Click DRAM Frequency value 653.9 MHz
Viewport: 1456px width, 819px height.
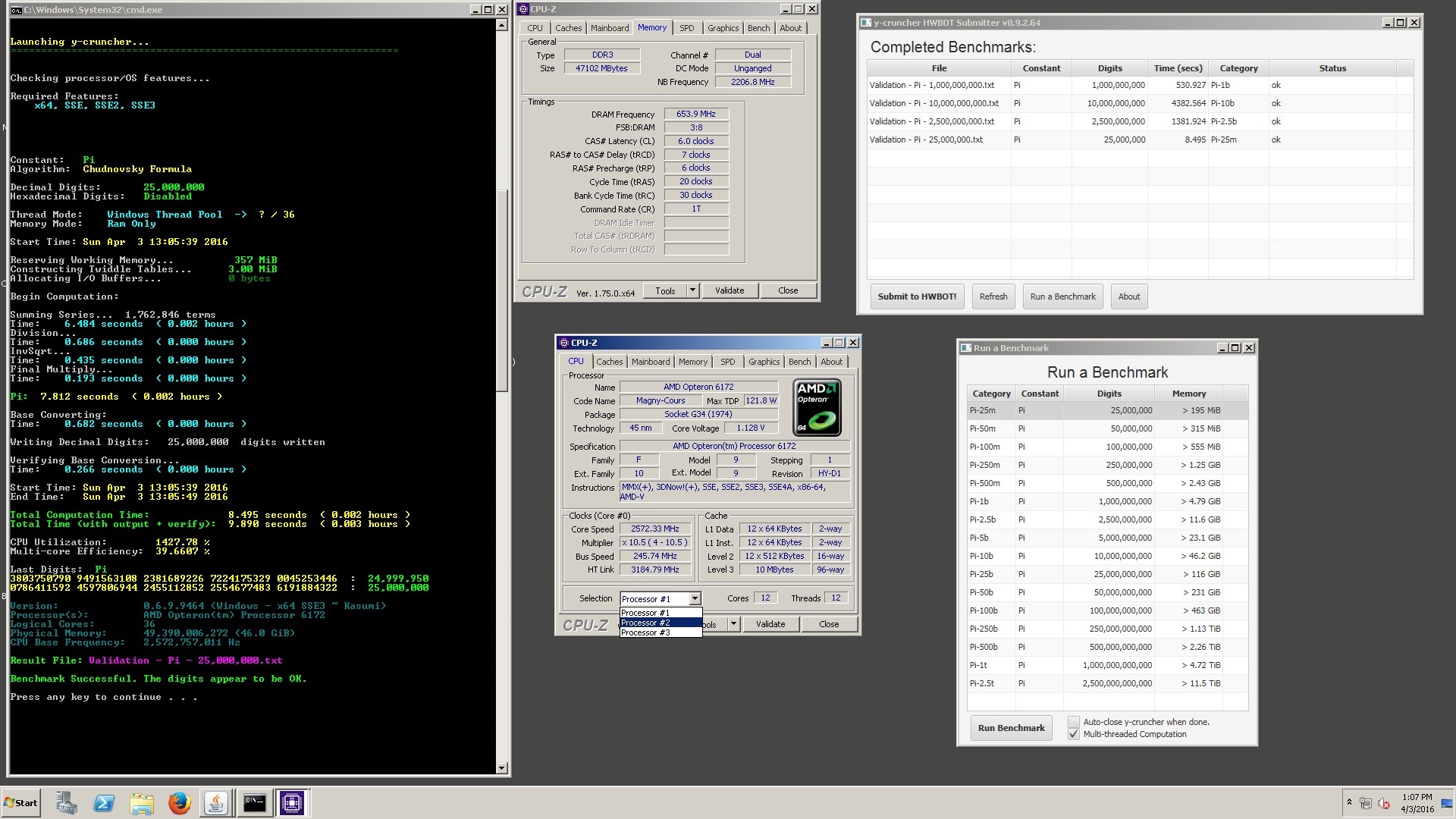(696, 114)
